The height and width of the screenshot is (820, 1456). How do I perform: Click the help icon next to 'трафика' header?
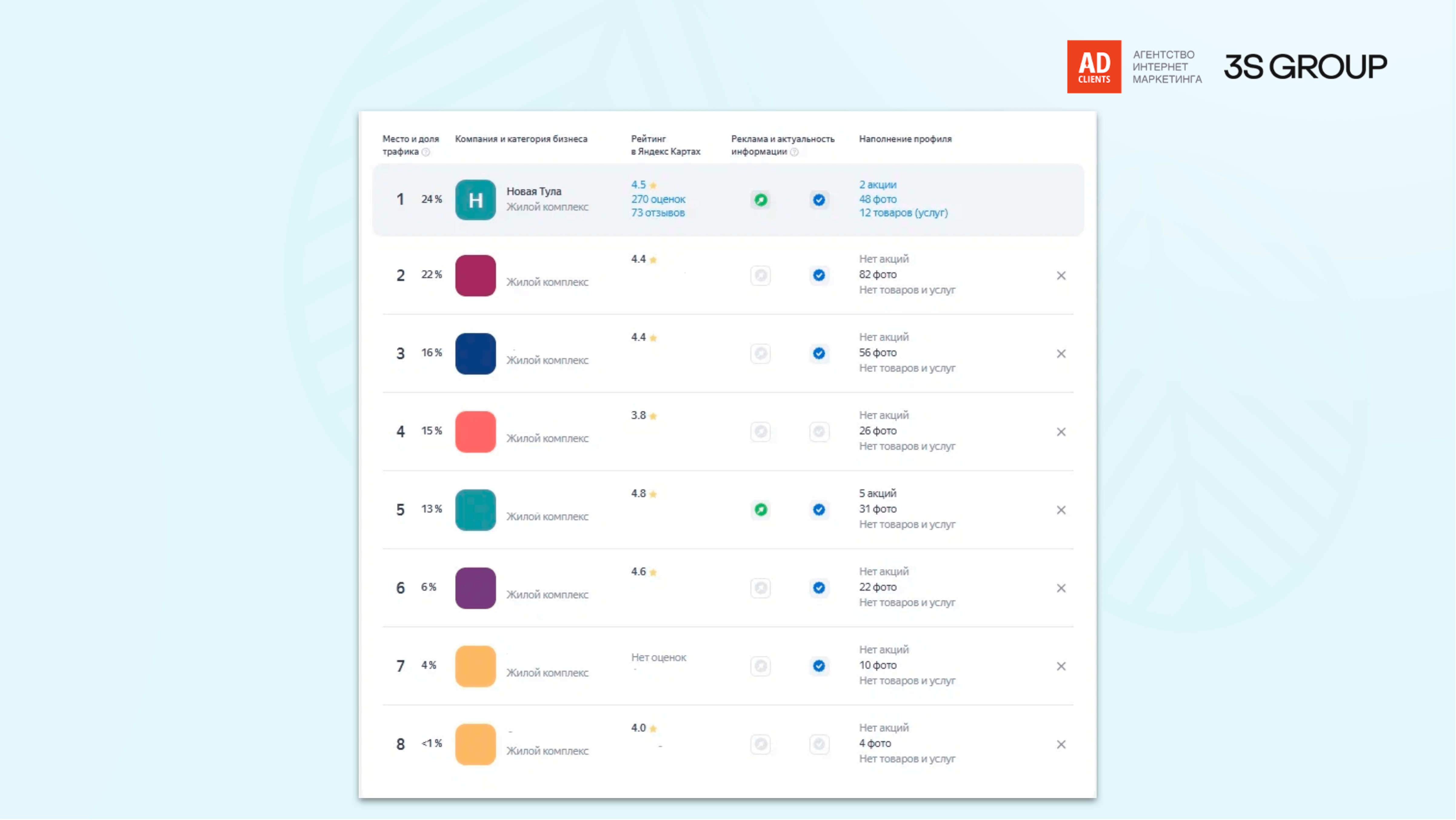(x=426, y=152)
